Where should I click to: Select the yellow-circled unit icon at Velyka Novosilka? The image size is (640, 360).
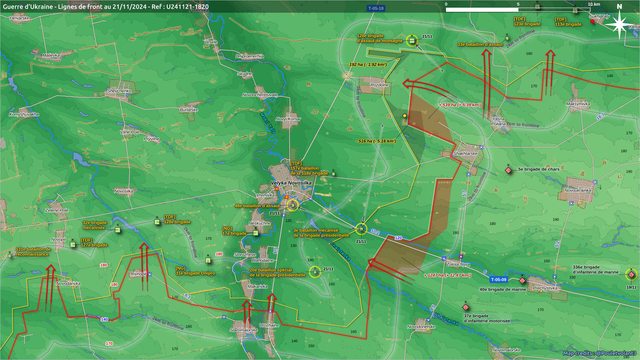pyautogui.click(x=292, y=205)
